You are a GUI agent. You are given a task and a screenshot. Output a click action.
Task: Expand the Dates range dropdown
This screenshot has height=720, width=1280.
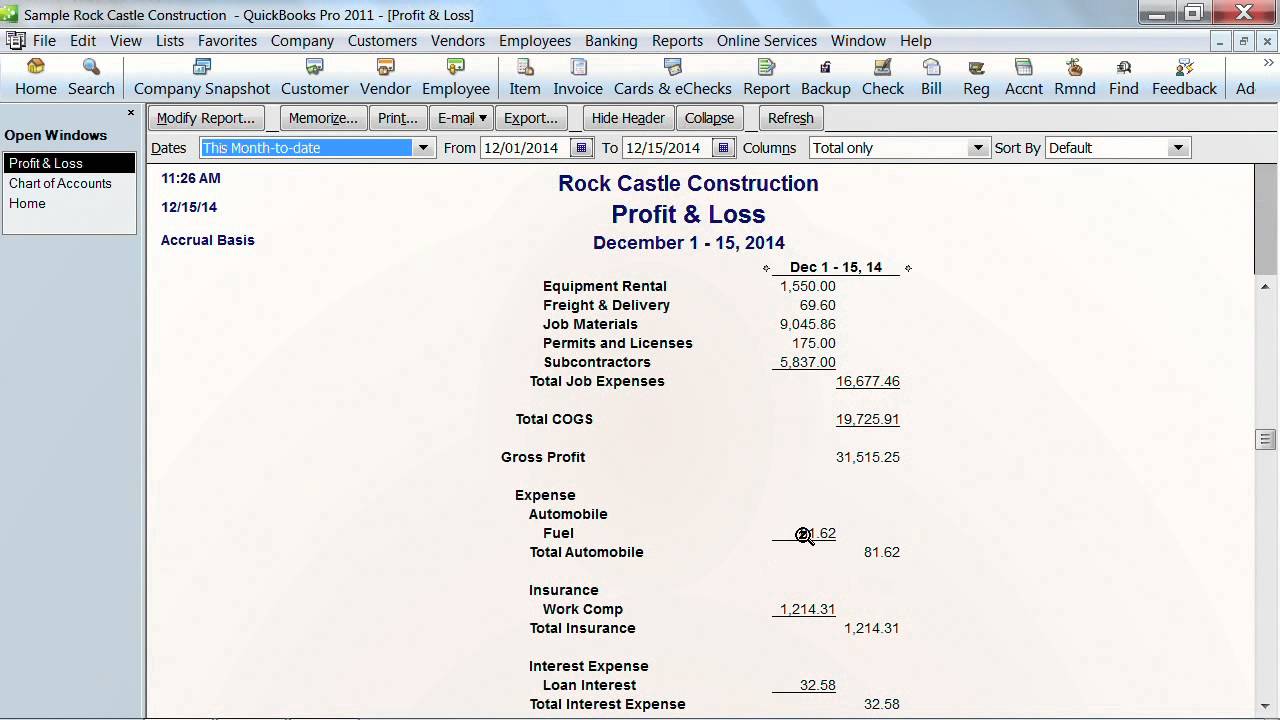424,148
